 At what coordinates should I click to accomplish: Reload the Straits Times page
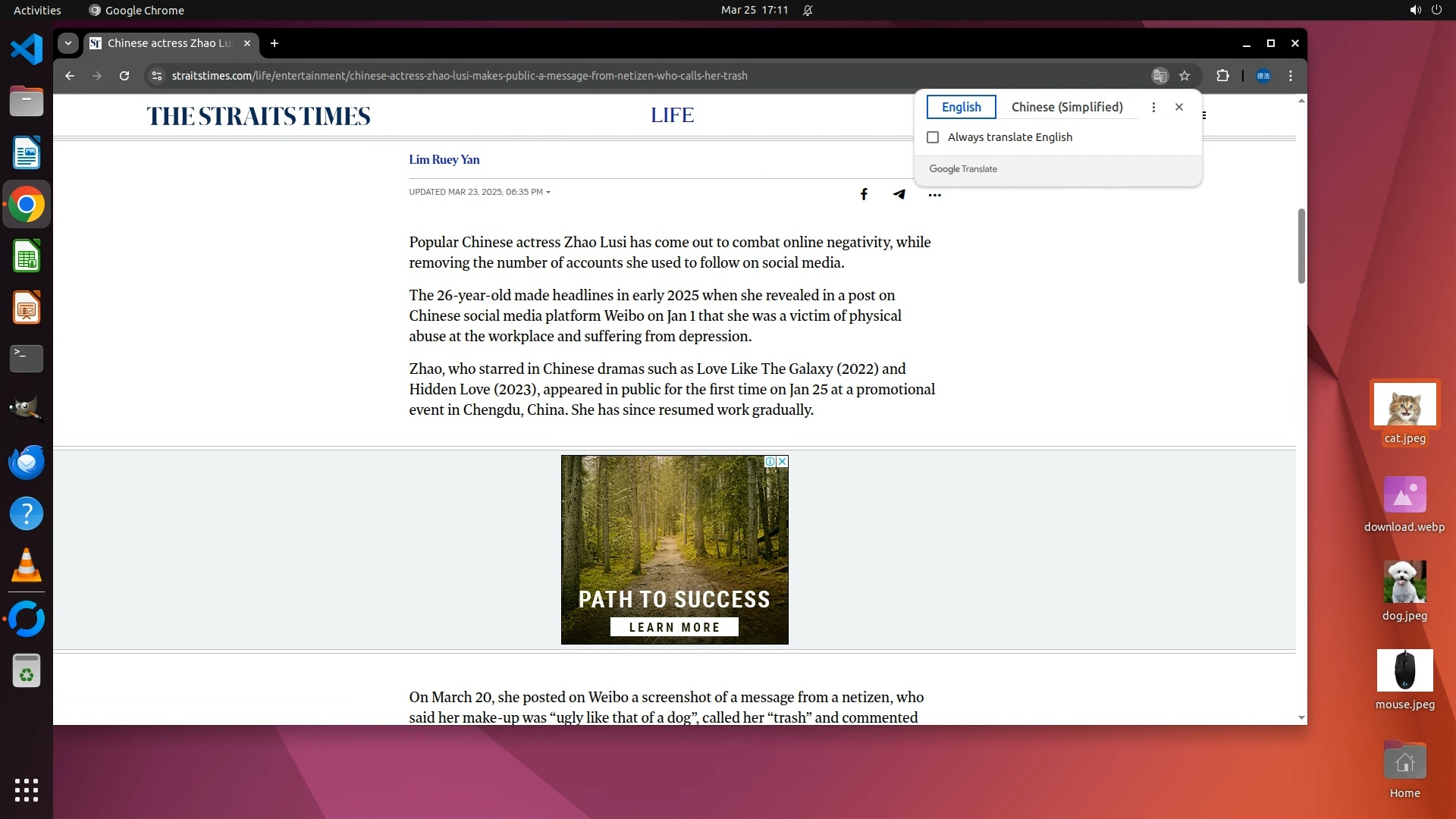pos(124,76)
